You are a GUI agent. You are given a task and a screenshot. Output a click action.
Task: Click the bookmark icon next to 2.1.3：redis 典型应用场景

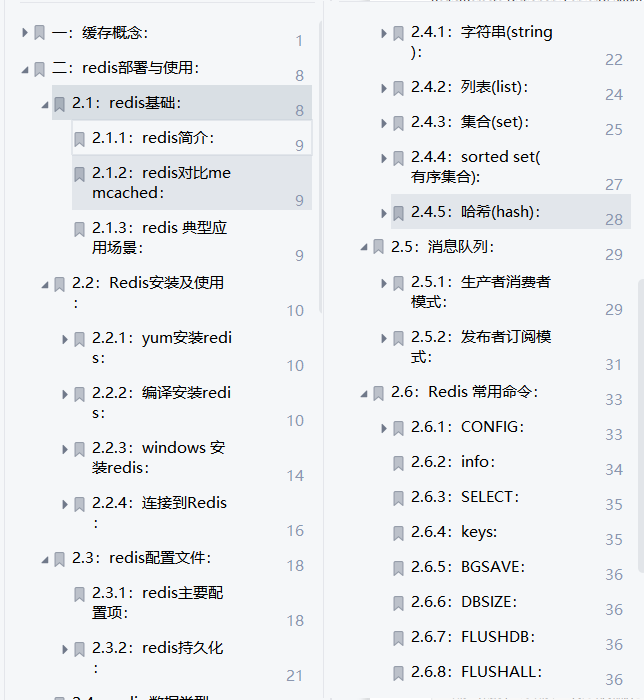(80, 229)
